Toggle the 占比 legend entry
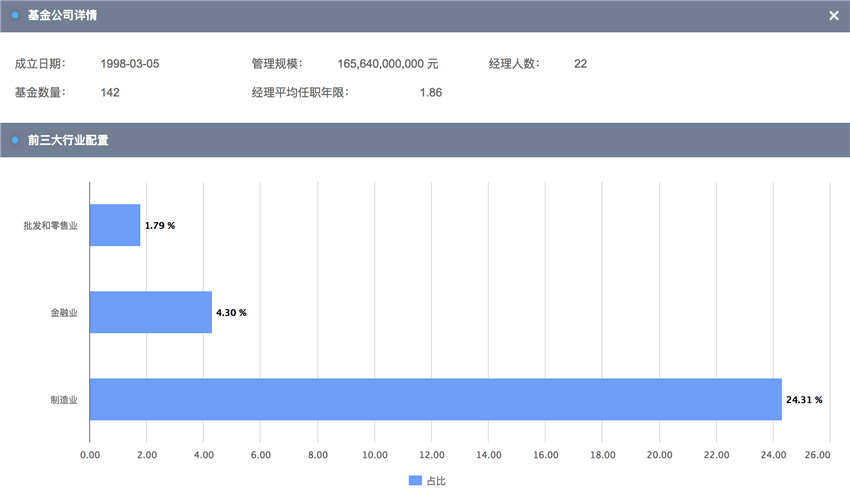The width and height of the screenshot is (850, 499). 427,481
